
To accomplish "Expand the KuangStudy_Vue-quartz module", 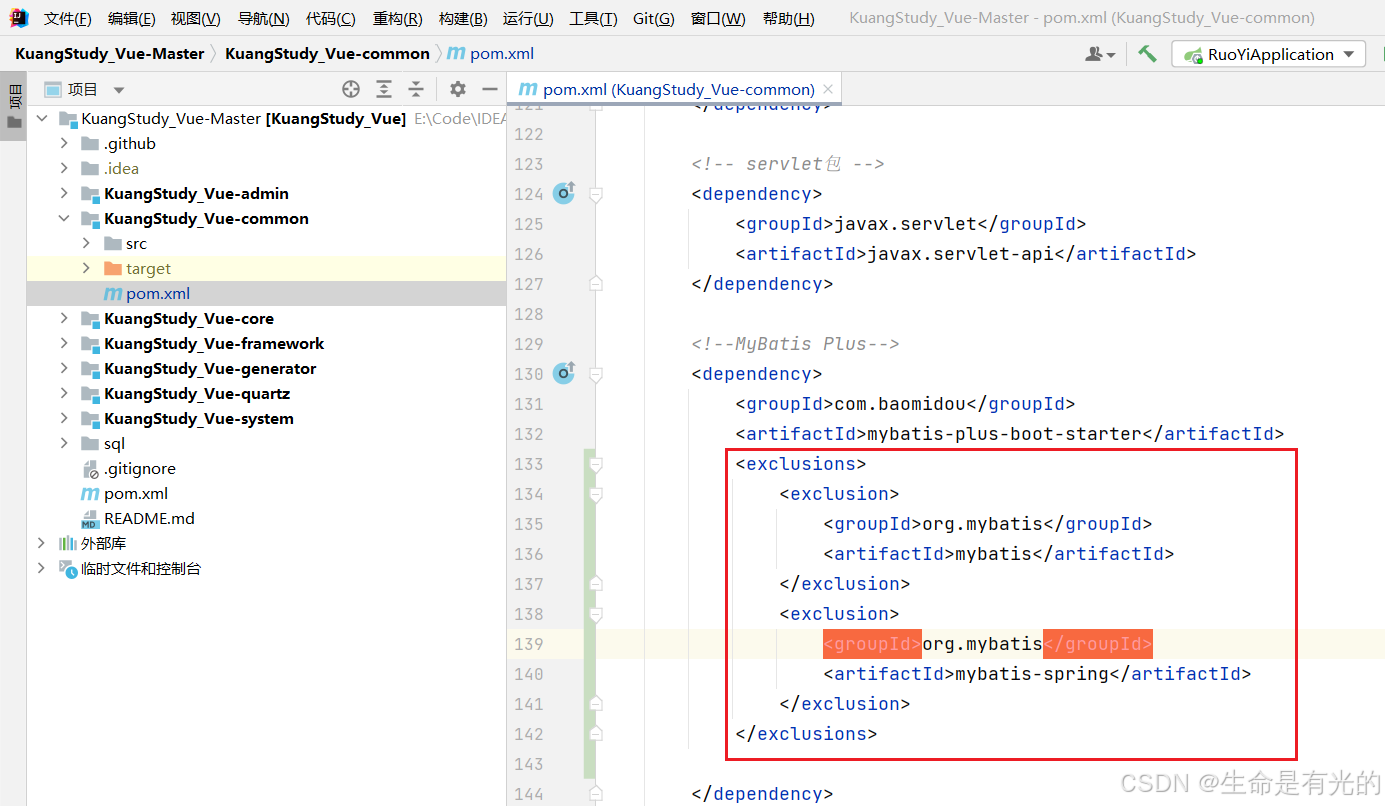I will tap(64, 394).
